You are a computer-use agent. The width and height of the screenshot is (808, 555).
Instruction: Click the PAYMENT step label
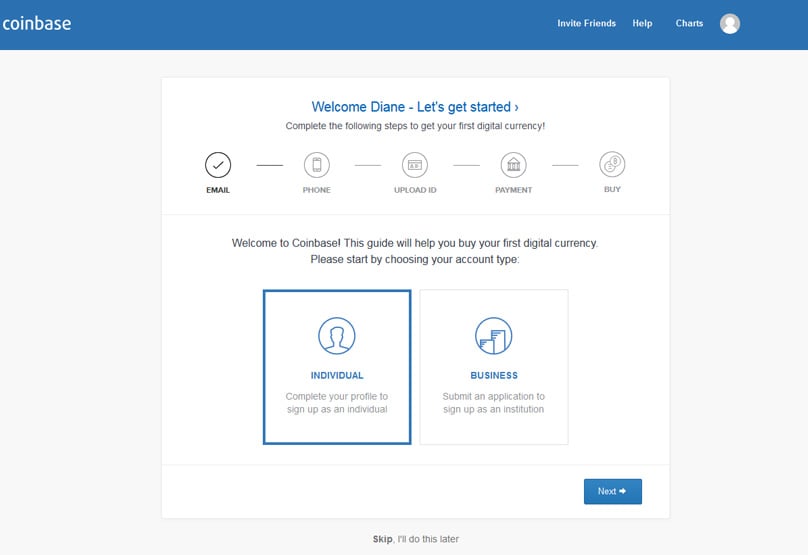(x=514, y=190)
